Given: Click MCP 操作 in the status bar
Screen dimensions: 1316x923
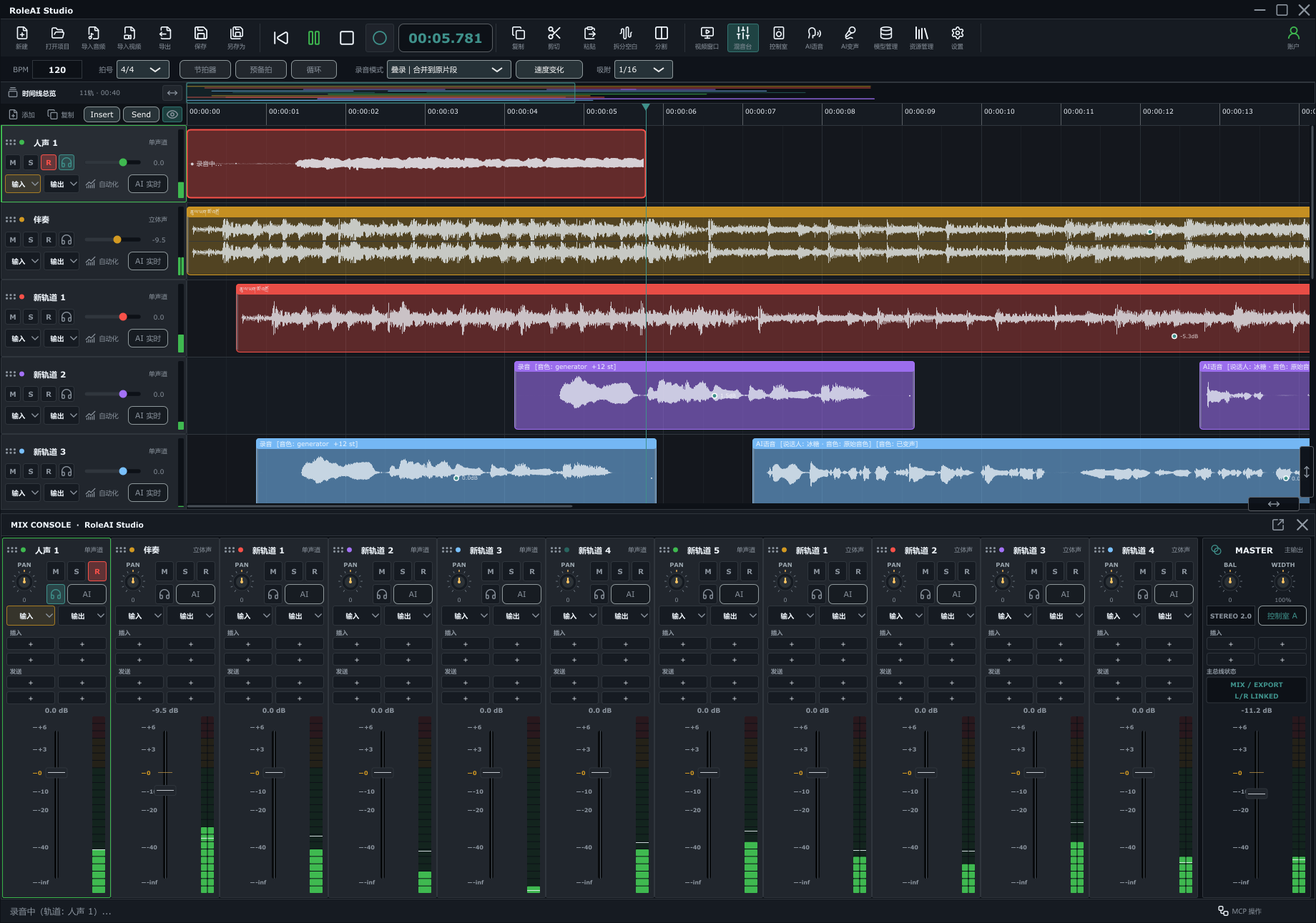Looking at the screenshot, I should click(x=1240, y=911).
